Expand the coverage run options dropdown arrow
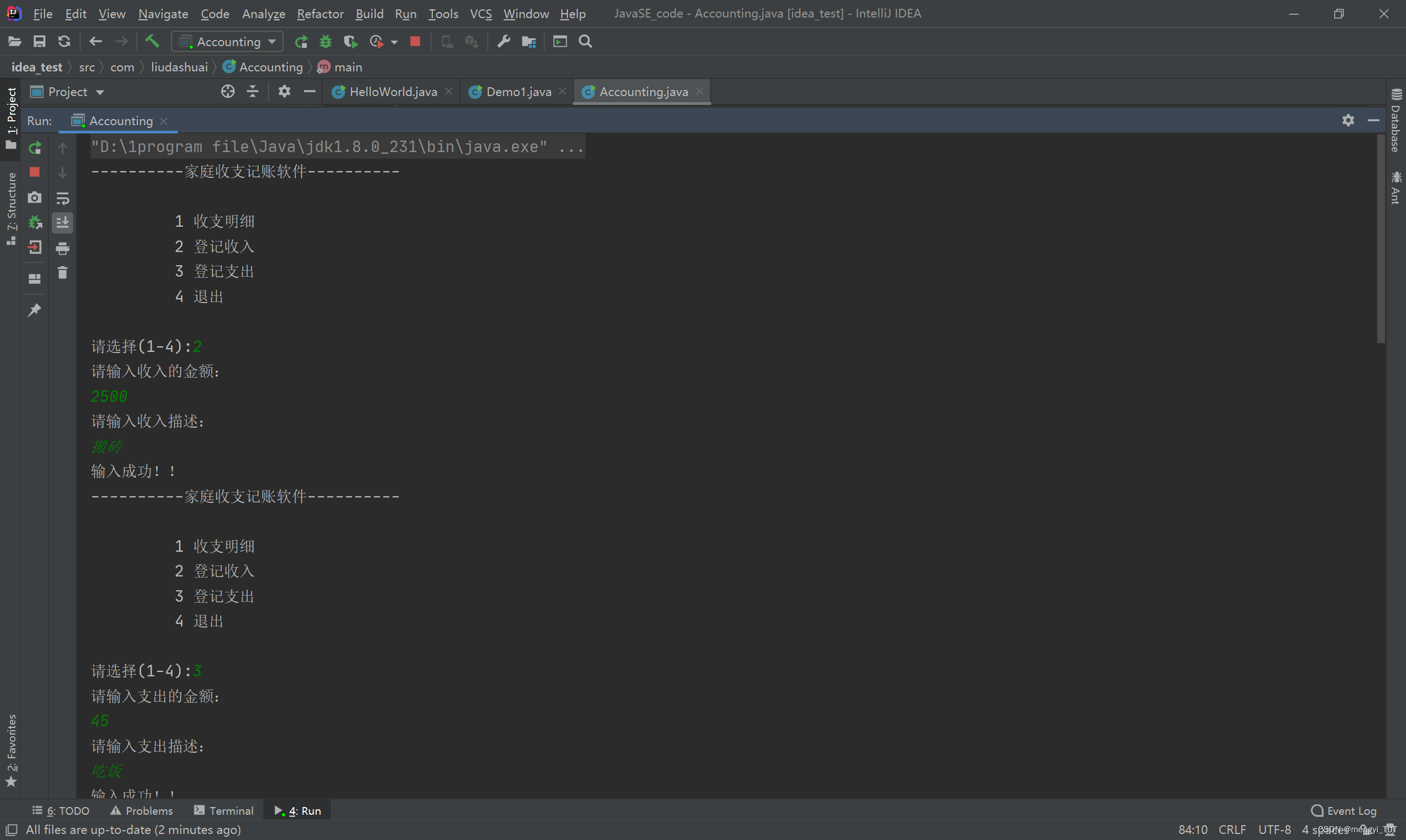The height and width of the screenshot is (840, 1406). (395, 42)
